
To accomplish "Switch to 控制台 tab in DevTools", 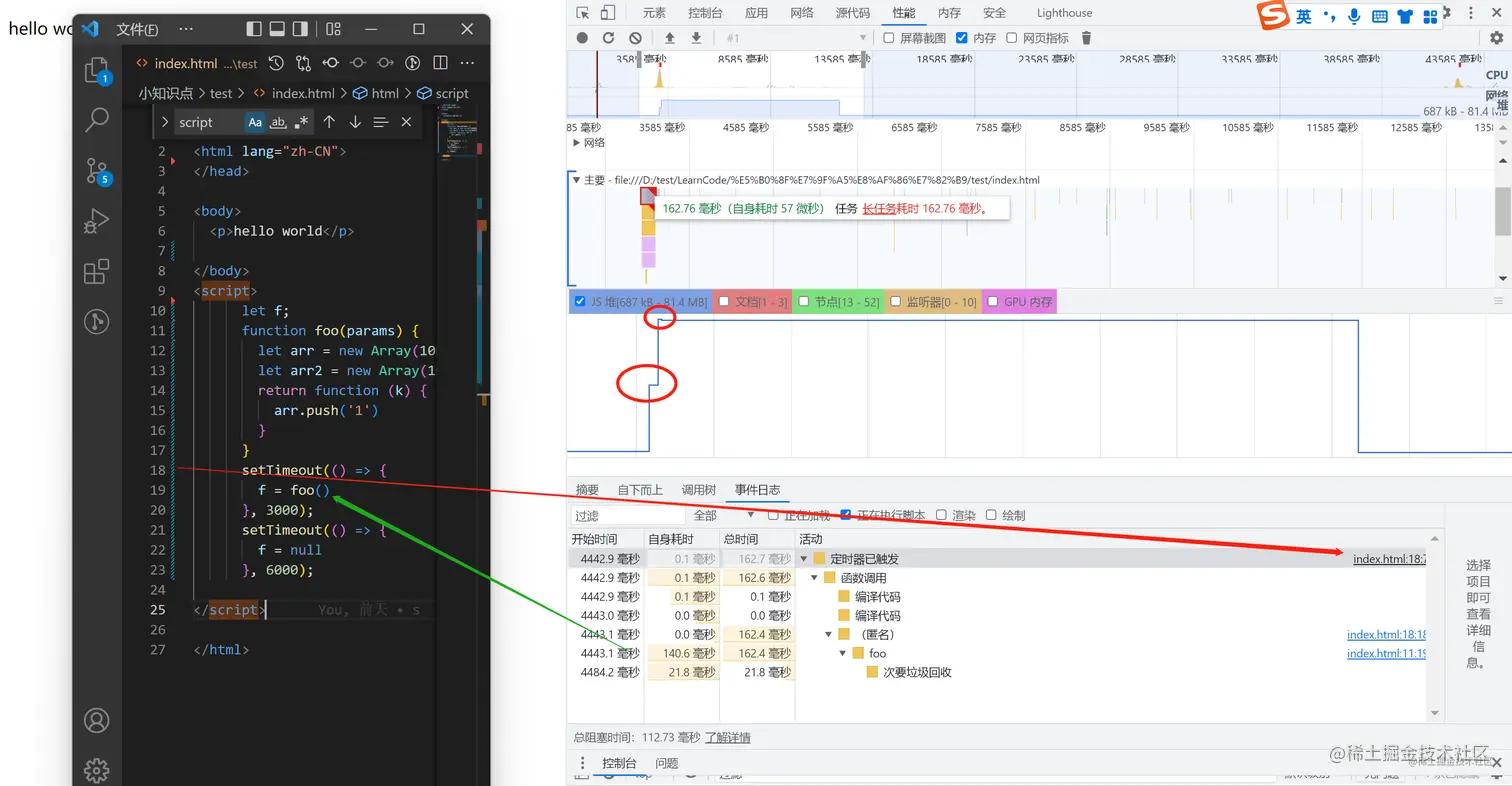I will 705,13.
